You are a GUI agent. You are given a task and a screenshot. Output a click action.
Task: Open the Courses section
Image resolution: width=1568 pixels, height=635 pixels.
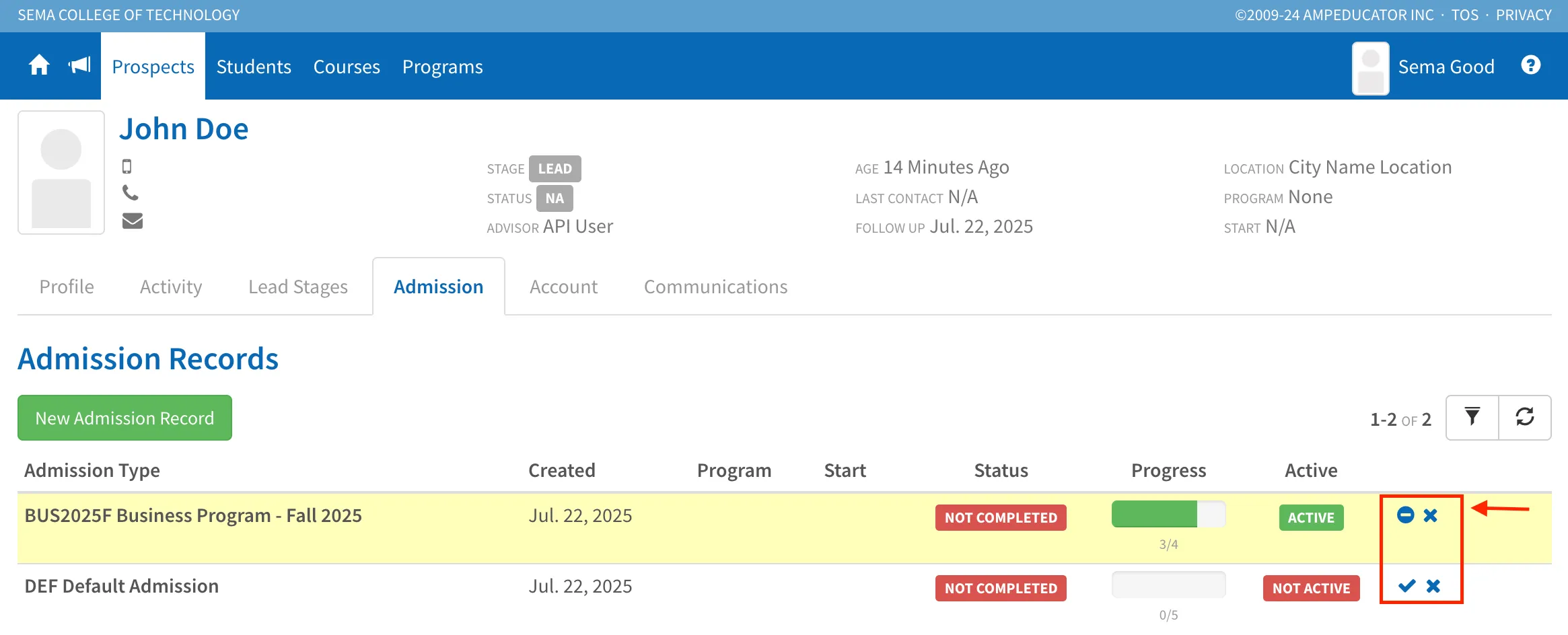point(347,67)
